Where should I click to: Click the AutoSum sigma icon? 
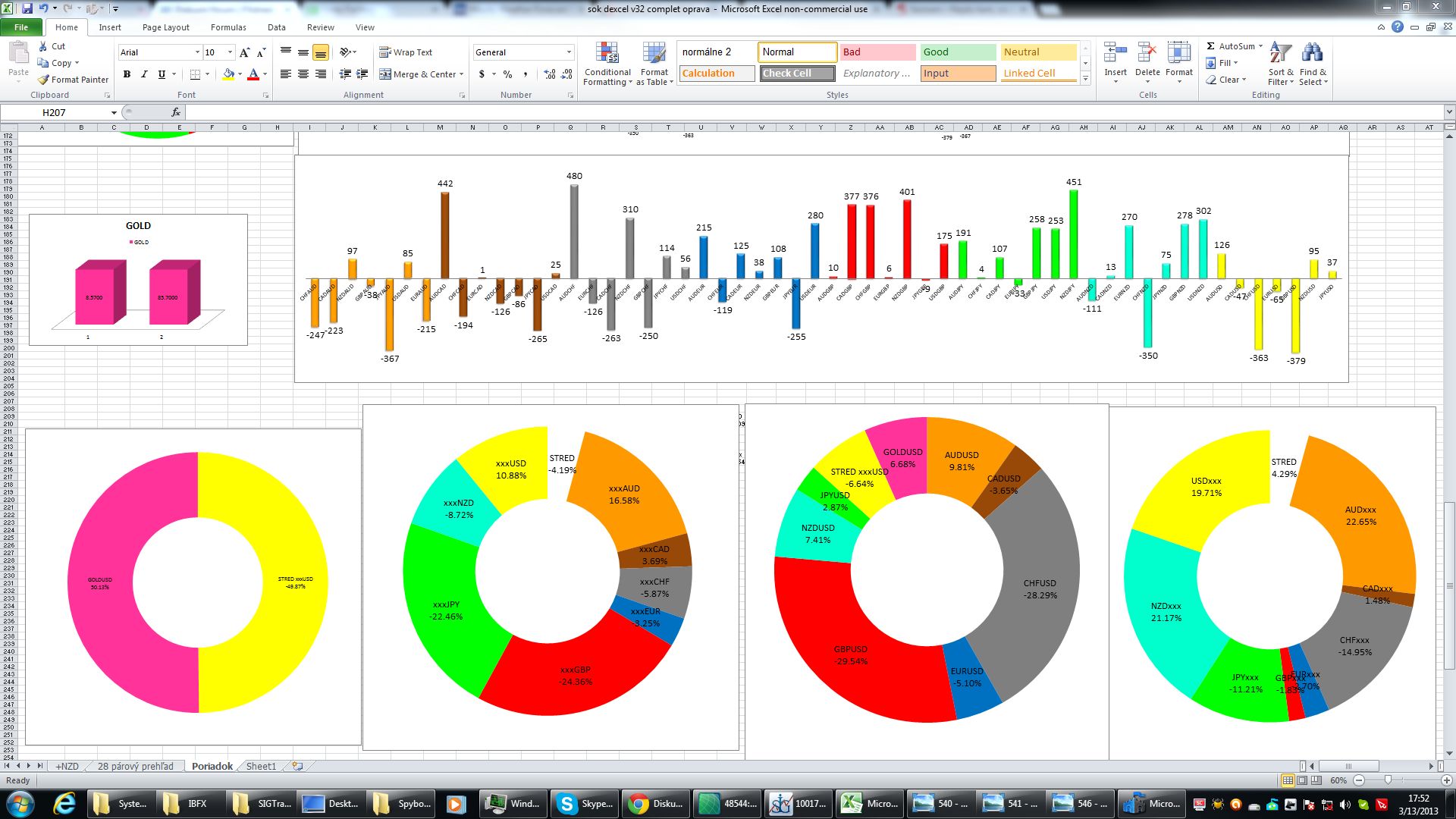tap(1211, 46)
